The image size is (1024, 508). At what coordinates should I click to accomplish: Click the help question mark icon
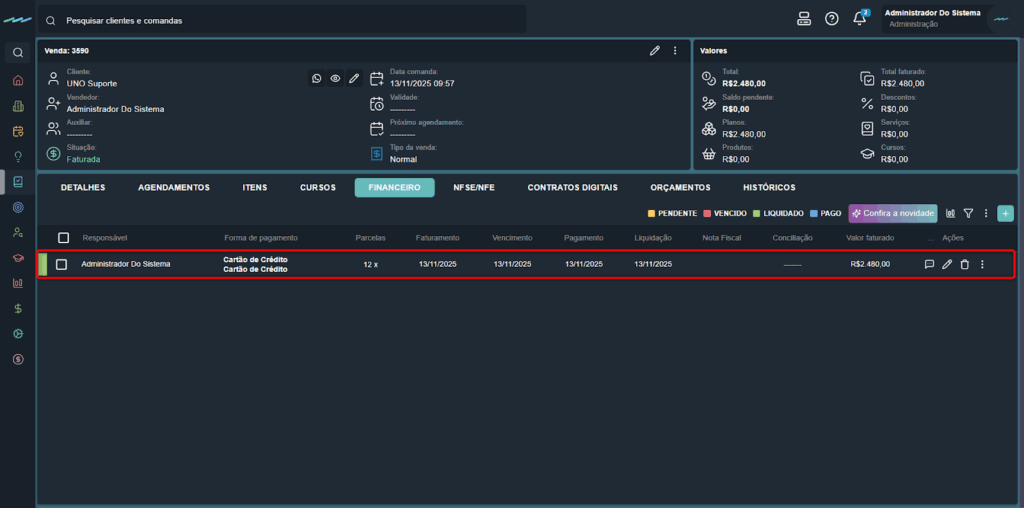tap(832, 19)
